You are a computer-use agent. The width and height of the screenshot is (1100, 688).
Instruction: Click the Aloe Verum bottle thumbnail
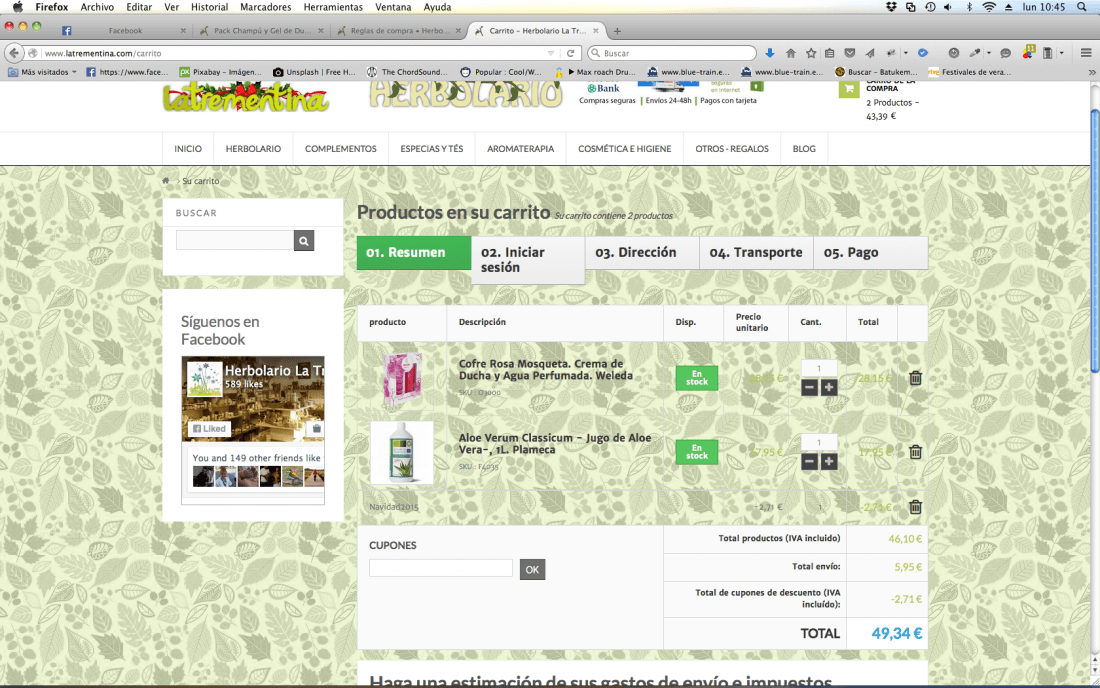pyautogui.click(x=402, y=452)
